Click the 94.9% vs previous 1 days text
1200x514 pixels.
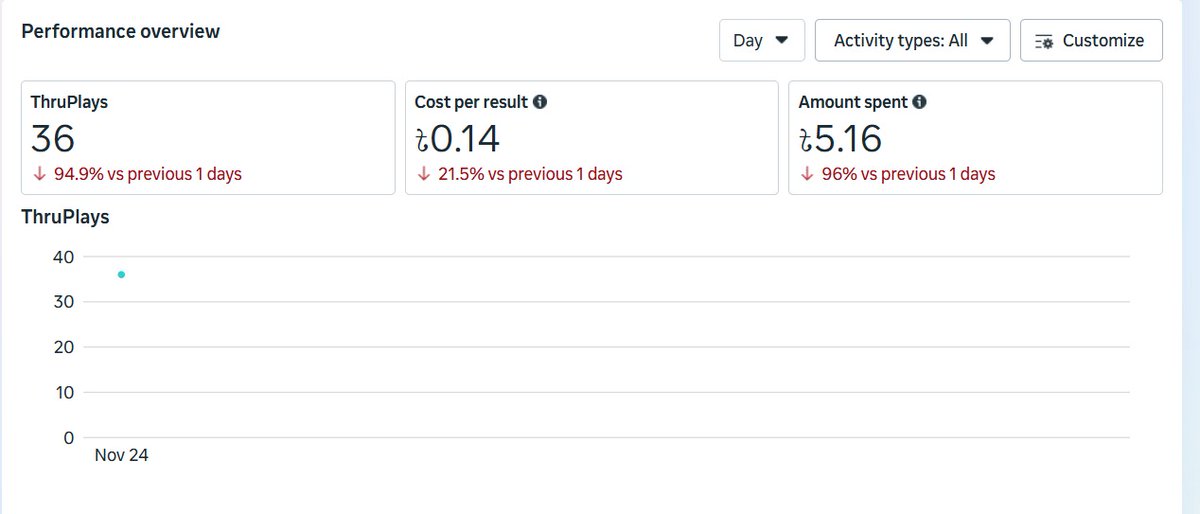click(x=148, y=174)
